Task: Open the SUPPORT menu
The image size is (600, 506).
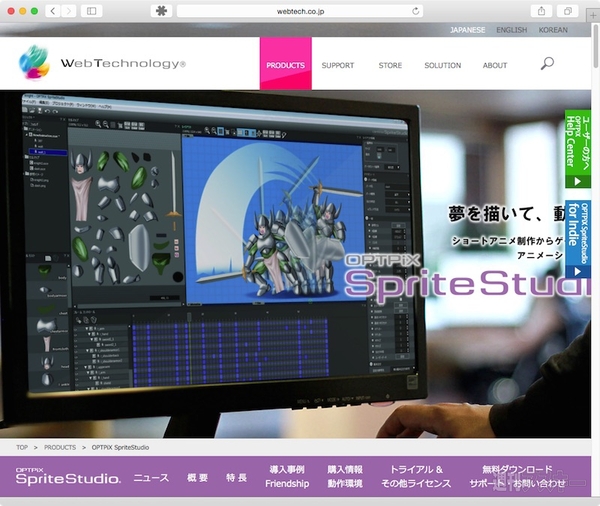Action: (x=338, y=65)
